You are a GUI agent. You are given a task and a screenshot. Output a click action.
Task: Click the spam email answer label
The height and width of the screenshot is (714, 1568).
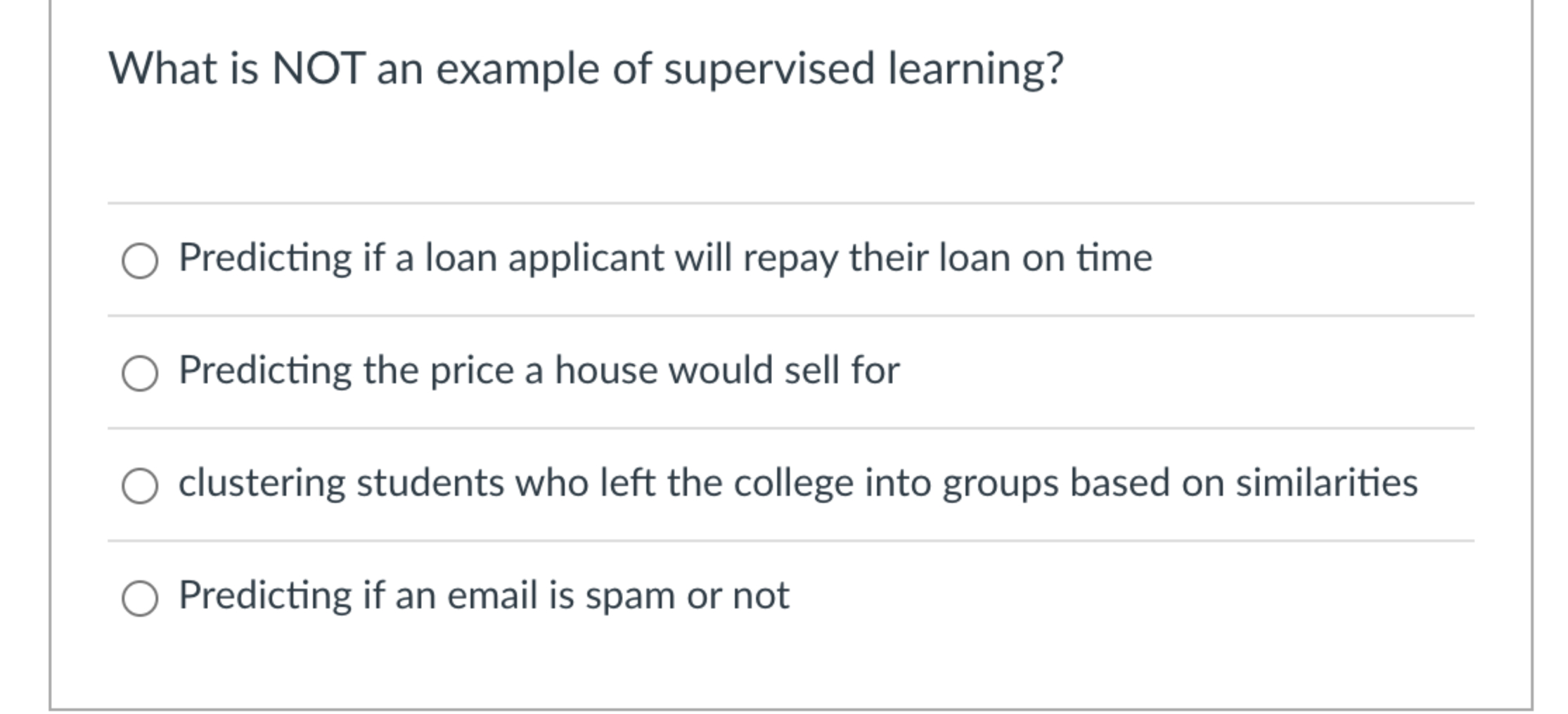point(484,594)
